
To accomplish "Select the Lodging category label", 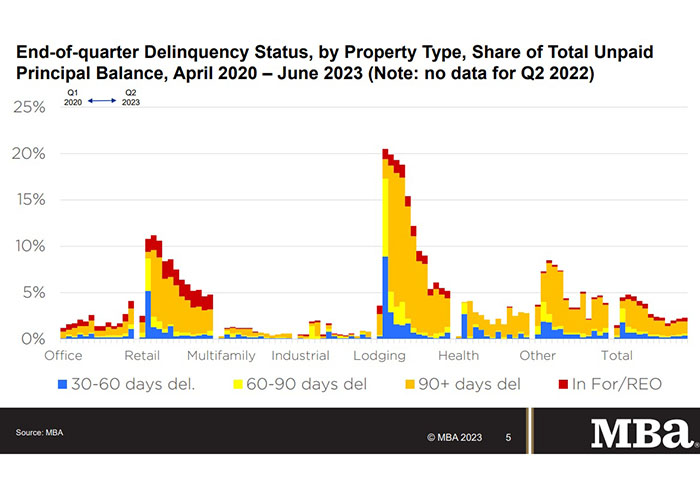I will [x=379, y=355].
